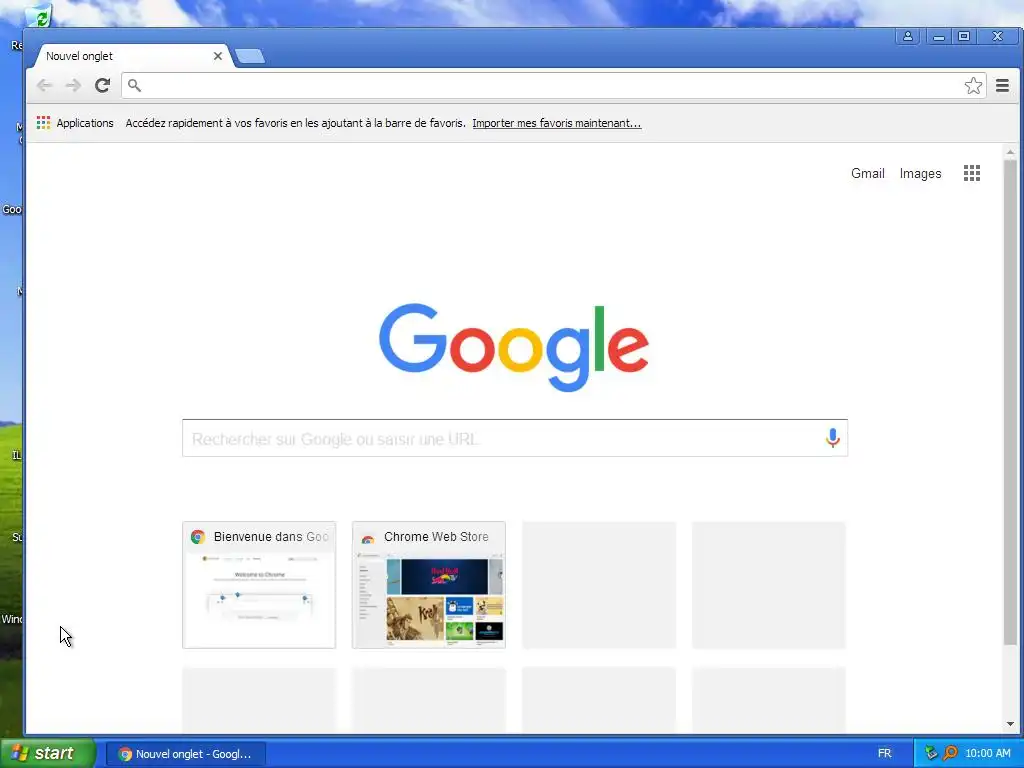Click the green network tray icon
Screen dimensions: 1024x768
pyautogui.click(x=931, y=753)
